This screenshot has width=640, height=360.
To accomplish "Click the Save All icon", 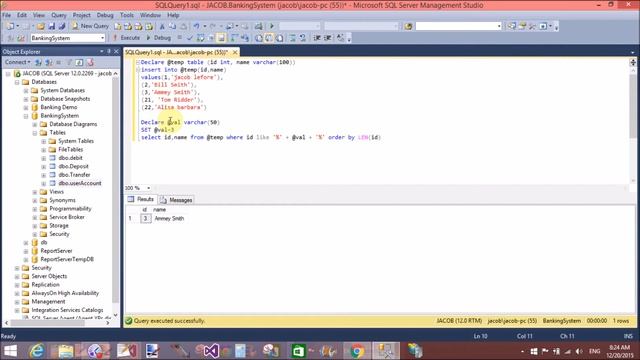I will tap(62, 26).
